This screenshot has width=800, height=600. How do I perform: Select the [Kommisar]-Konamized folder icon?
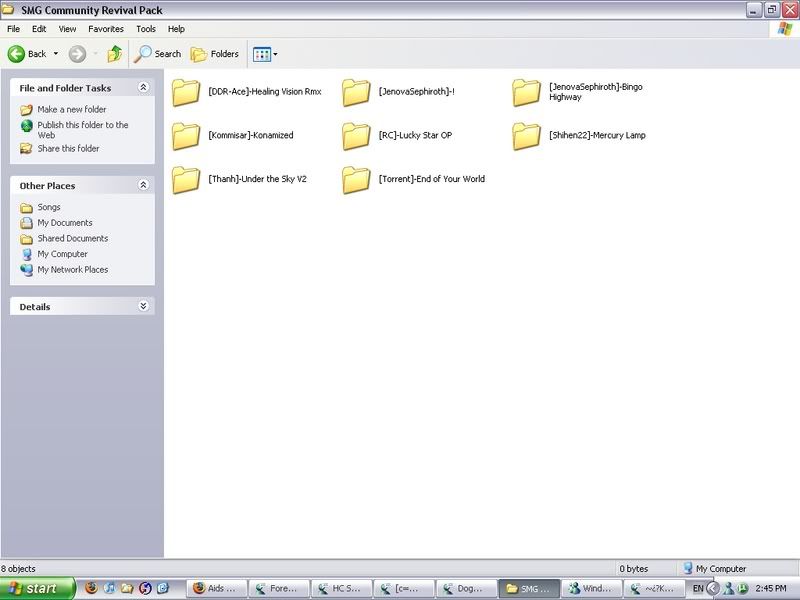click(186, 136)
